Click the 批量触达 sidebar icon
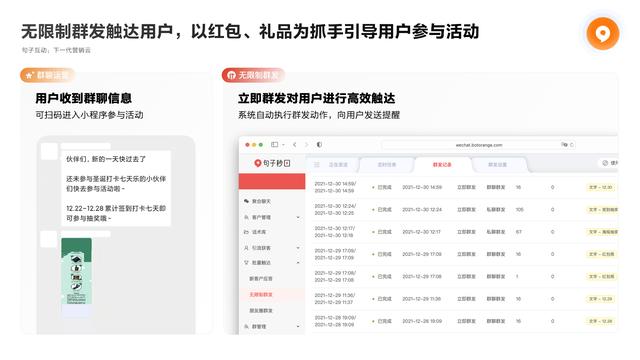This screenshot has height=360, width=640. pyautogui.click(x=246, y=262)
